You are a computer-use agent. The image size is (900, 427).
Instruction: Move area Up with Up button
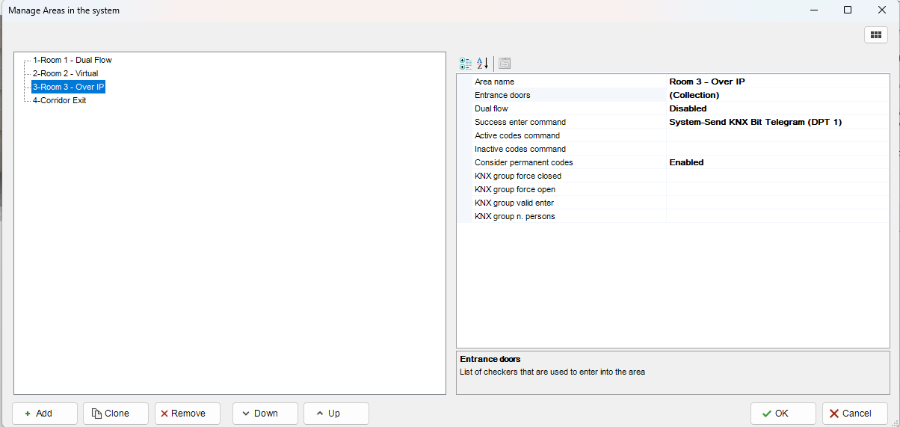coord(336,413)
